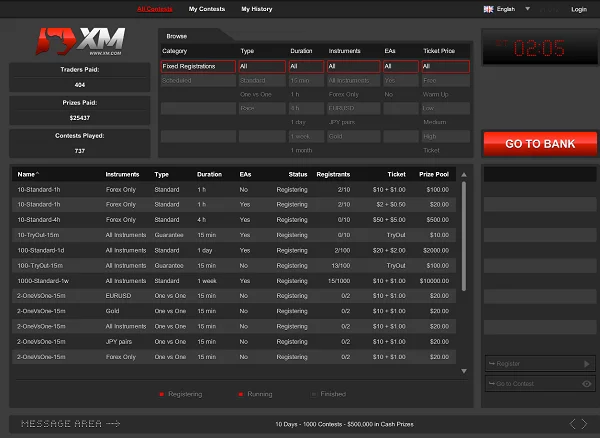The width and height of the screenshot is (600, 438).
Task: Select One vs One type filter
Action: 262,94
